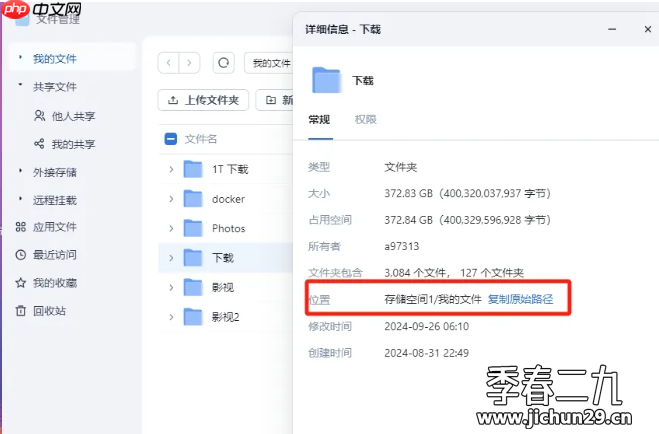Click the 1T 下载 folder icon
This screenshot has width=659, height=434.
coord(193,169)
